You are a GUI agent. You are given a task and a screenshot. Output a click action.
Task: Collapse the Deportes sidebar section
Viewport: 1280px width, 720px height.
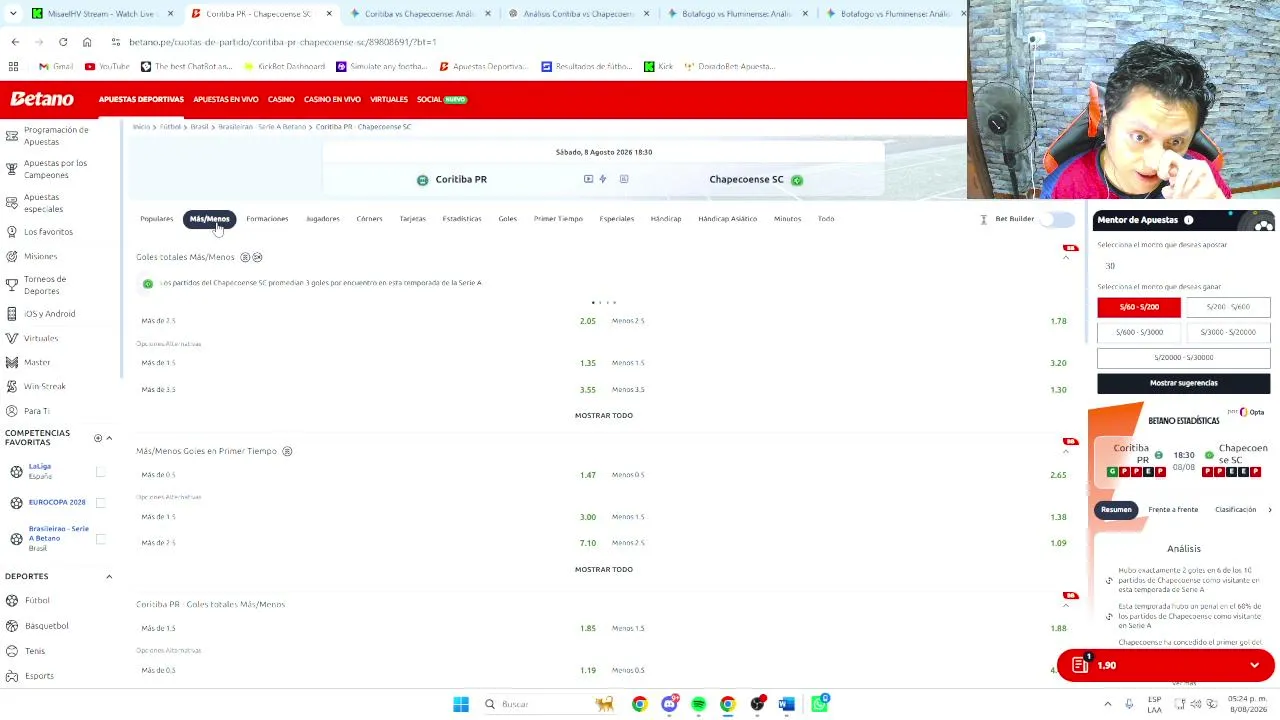[109, 576]
